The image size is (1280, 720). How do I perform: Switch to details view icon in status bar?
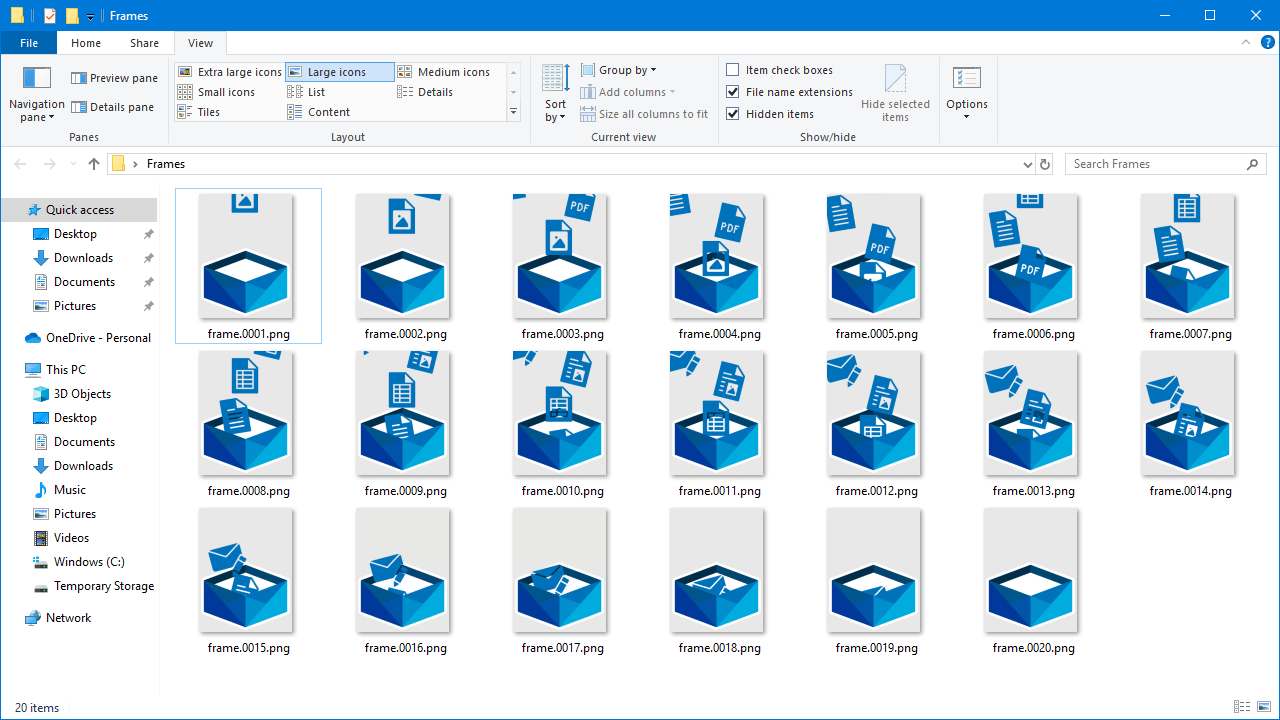(x=1241, y=707)
